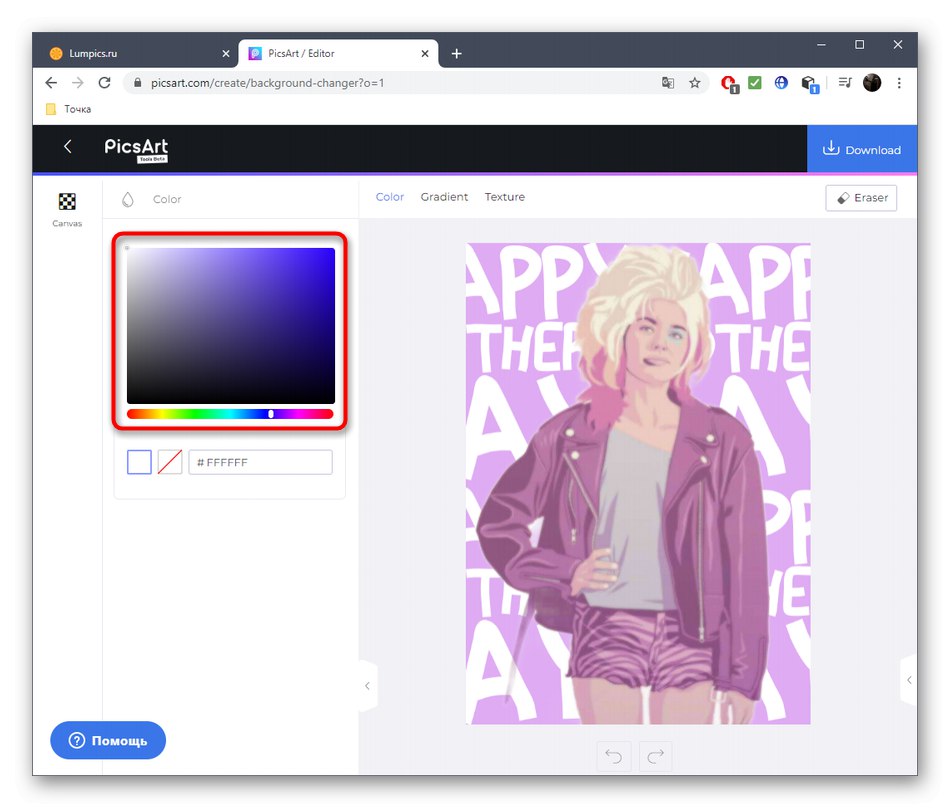The image size is (950, 808).
Task: Expand the right side panel chevron
Action: point(909,680)
